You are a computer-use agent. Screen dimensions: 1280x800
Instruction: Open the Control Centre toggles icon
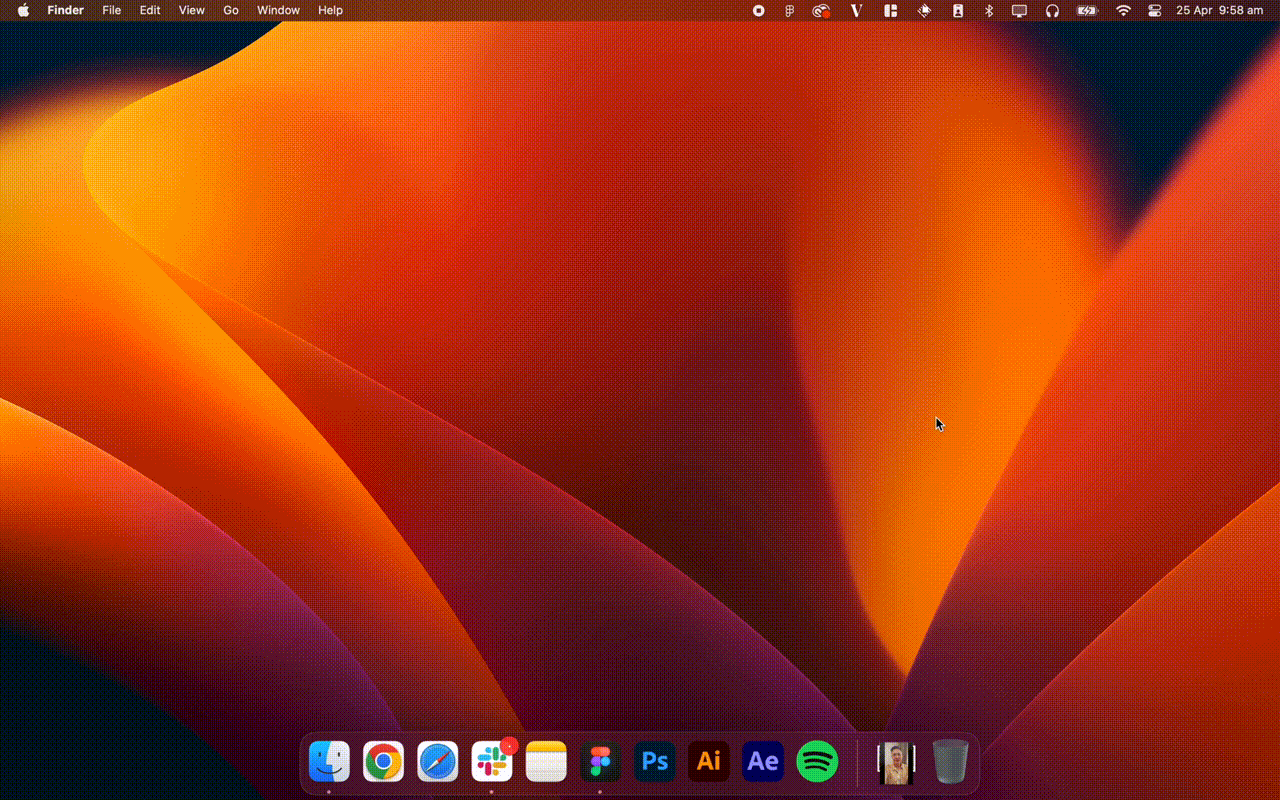tap(1154, 10)
